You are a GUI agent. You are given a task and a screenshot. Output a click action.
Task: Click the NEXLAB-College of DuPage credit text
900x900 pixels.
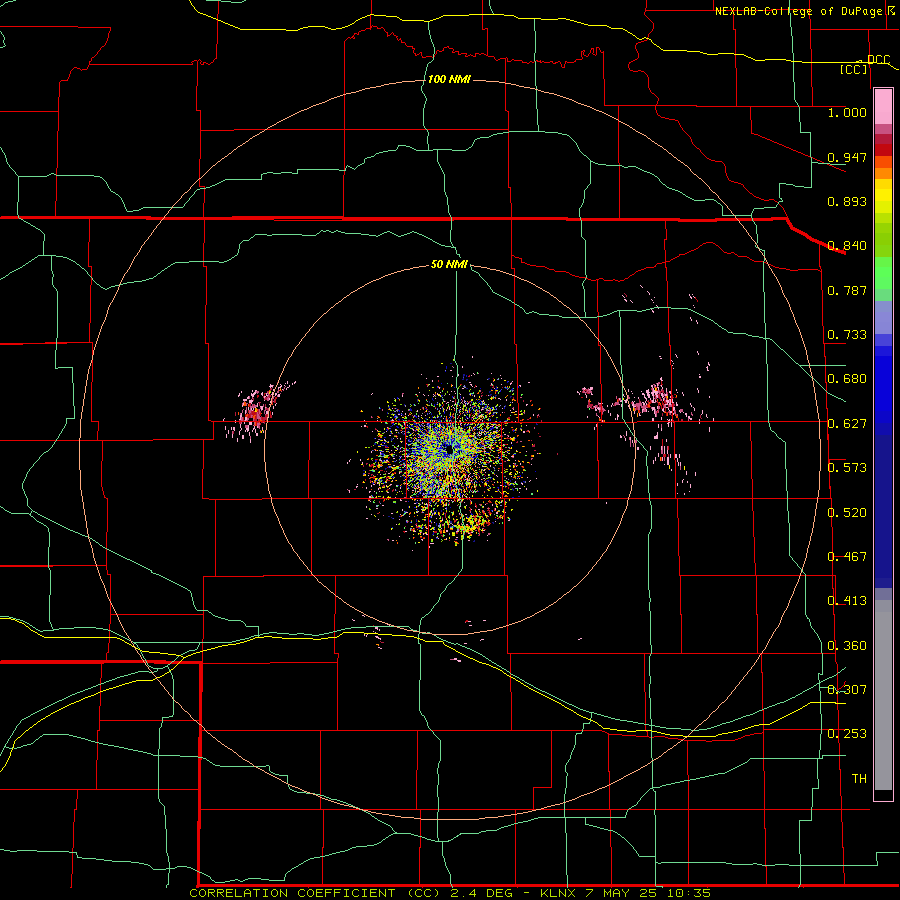[x=798, y=11]
